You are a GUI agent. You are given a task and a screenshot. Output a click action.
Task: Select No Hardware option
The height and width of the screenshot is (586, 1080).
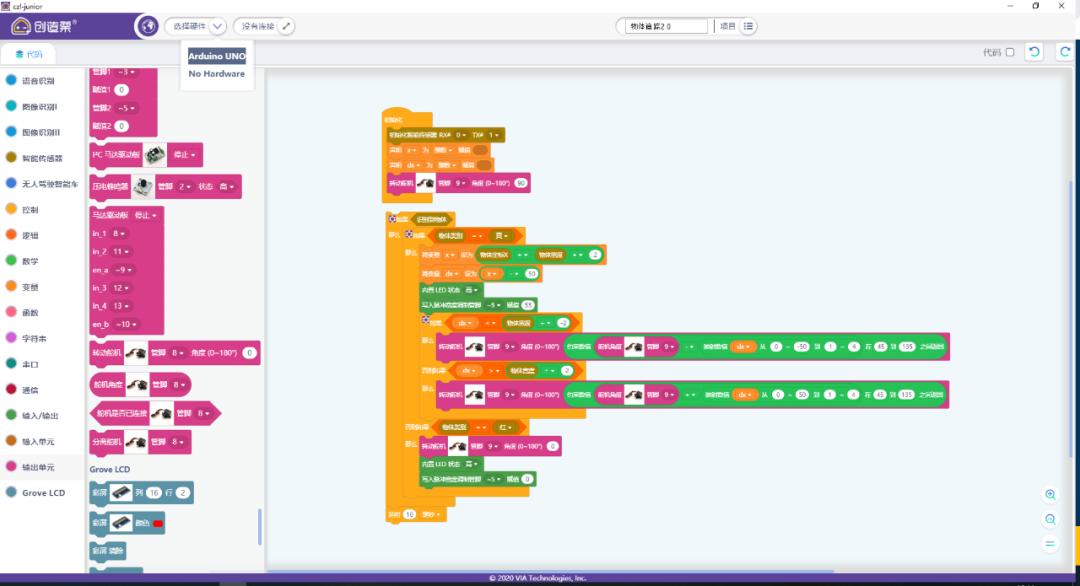pyautogui.click(x=216, y=74)
